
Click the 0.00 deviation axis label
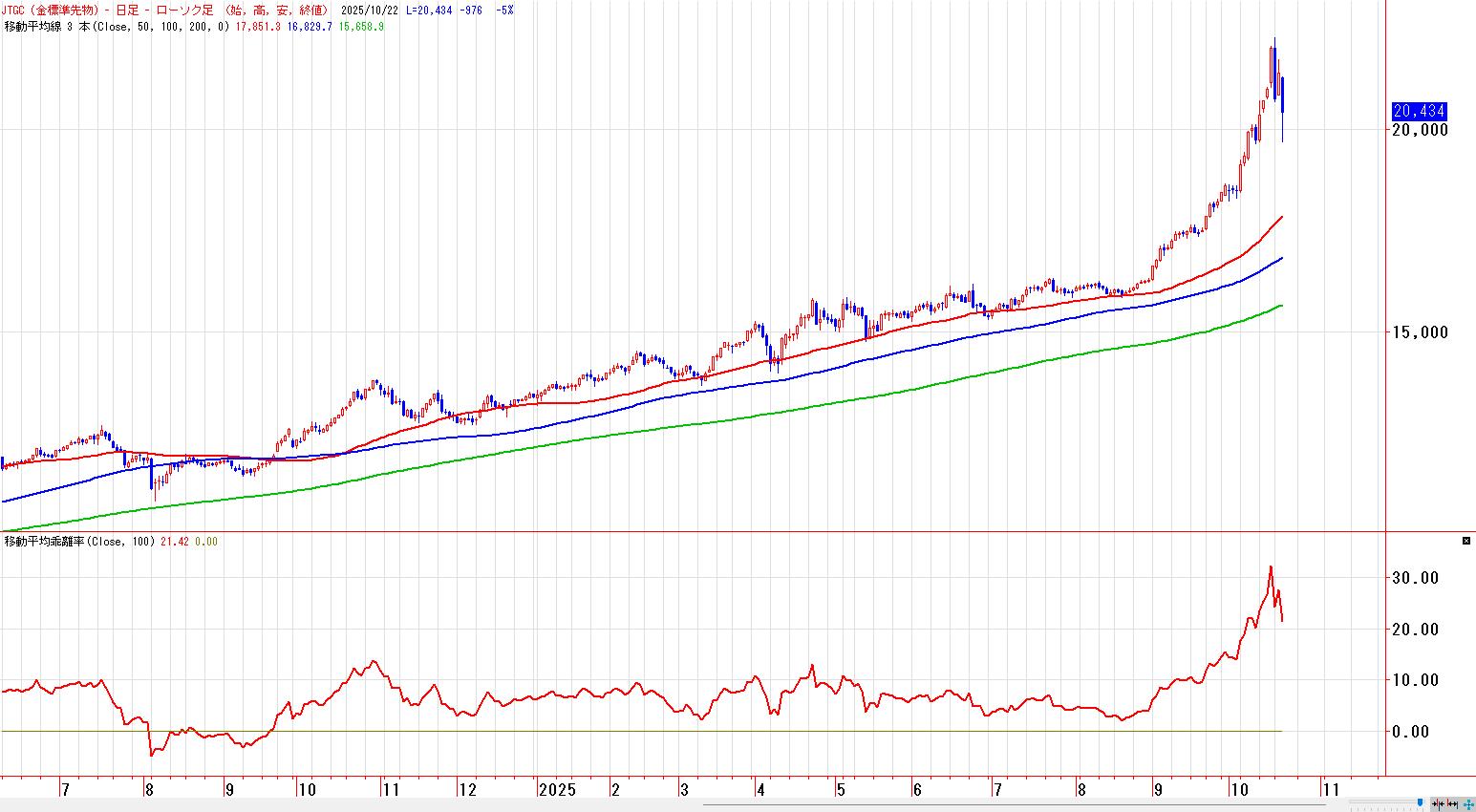point(1416,732)
